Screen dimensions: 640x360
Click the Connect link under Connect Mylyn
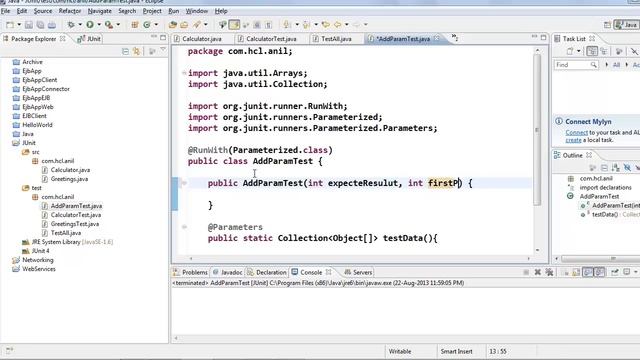coord(576,133)
